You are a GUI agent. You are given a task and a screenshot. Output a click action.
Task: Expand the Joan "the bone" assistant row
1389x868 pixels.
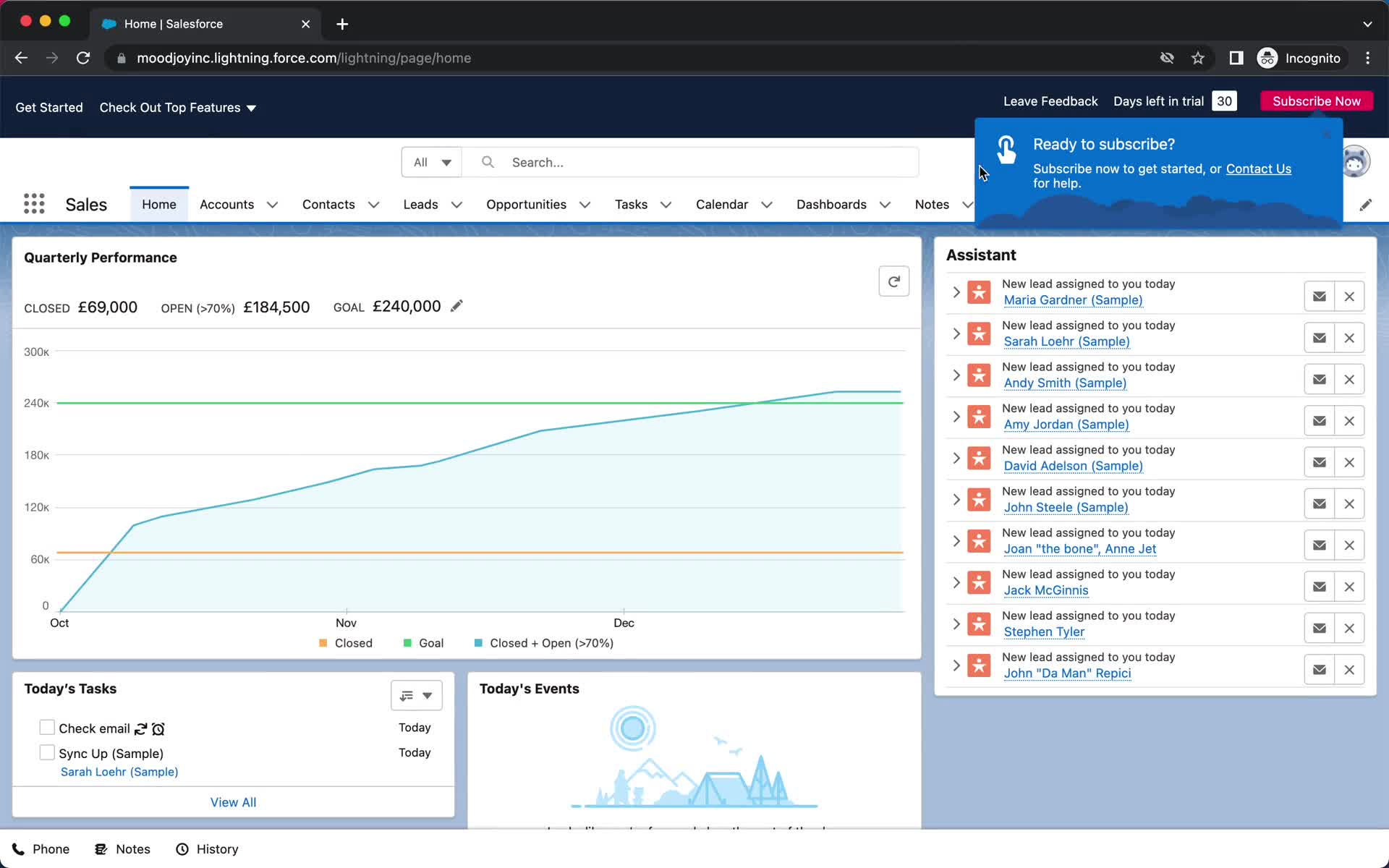click(x=956, y=541)
